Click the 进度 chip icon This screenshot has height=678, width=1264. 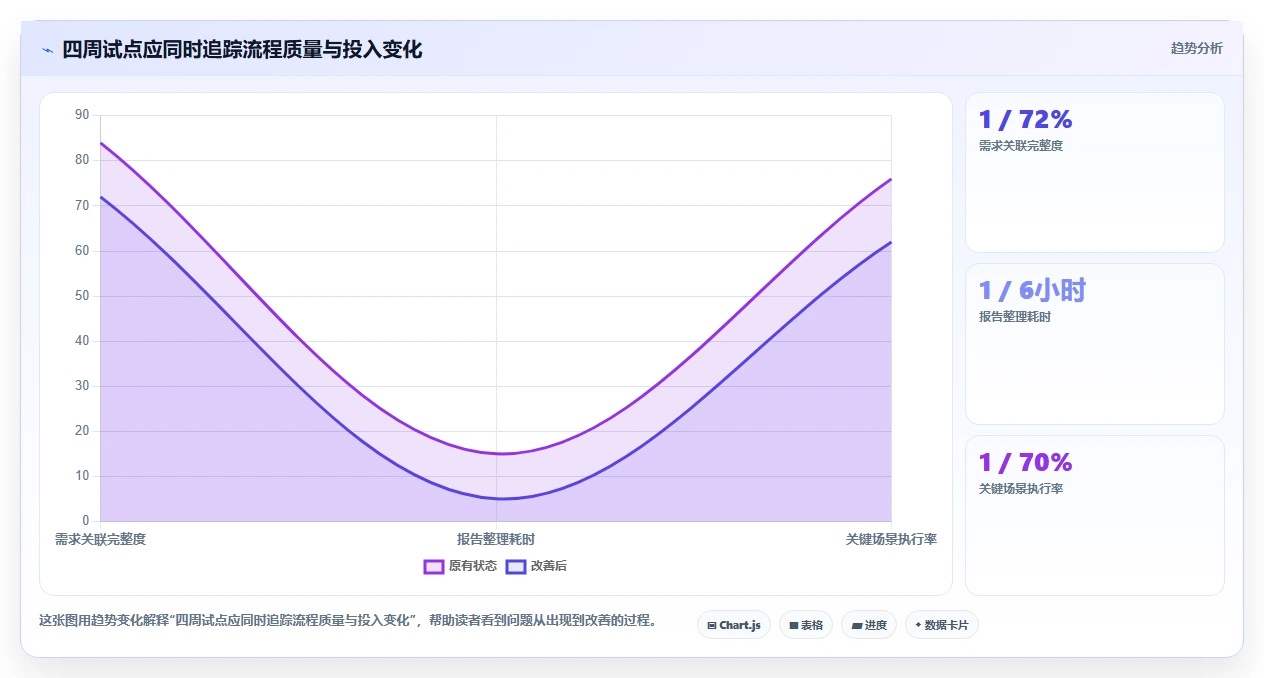[856, 625]
